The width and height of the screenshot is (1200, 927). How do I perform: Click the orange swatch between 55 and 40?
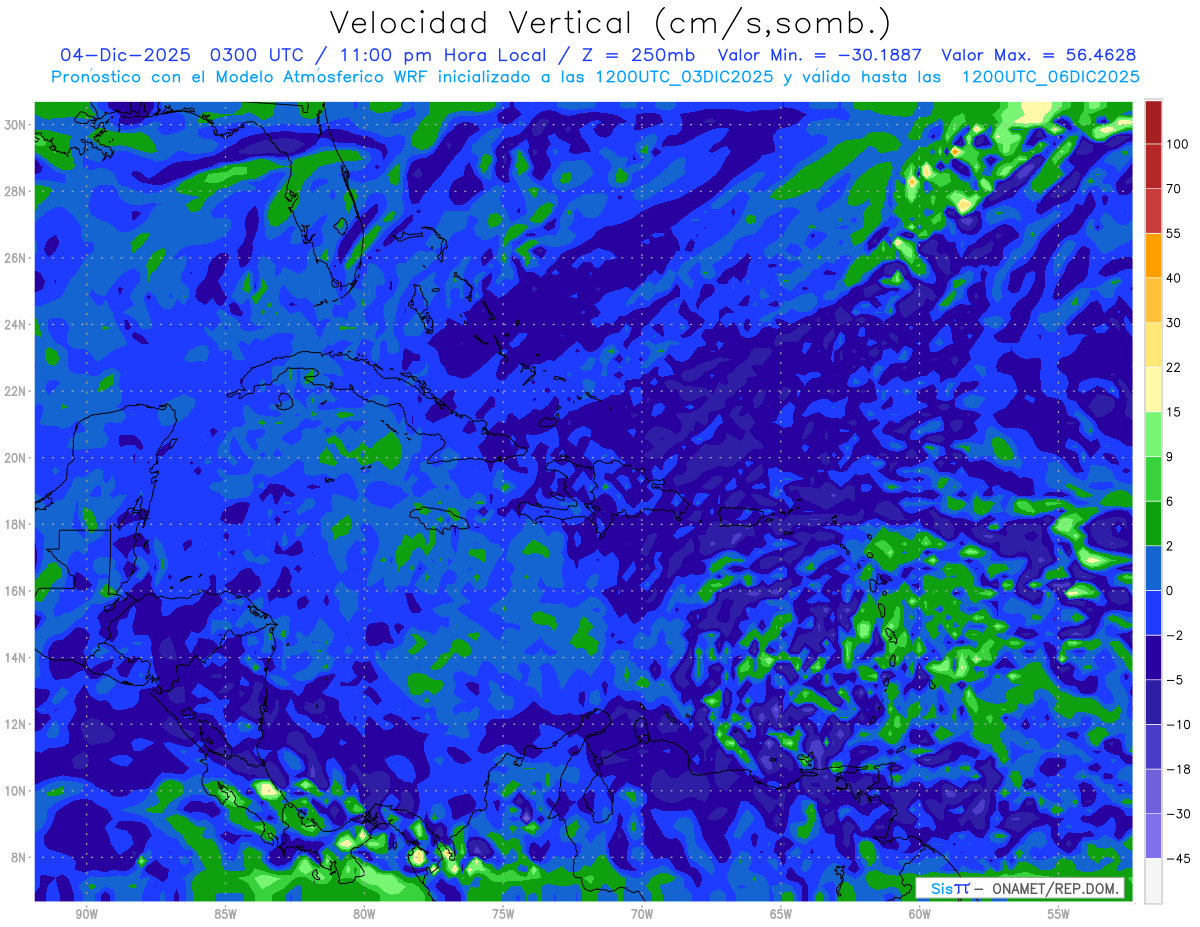coord(1154,255)
